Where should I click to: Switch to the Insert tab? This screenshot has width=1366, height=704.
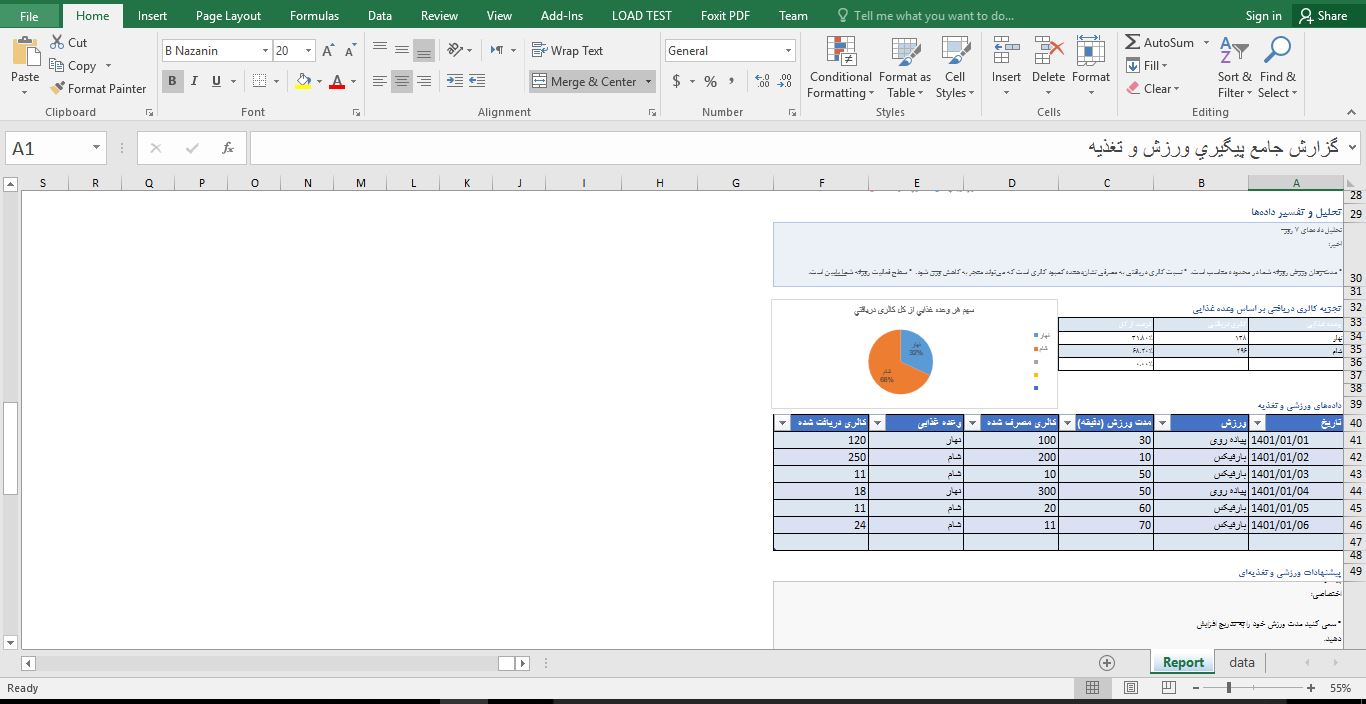pos(152,16)
